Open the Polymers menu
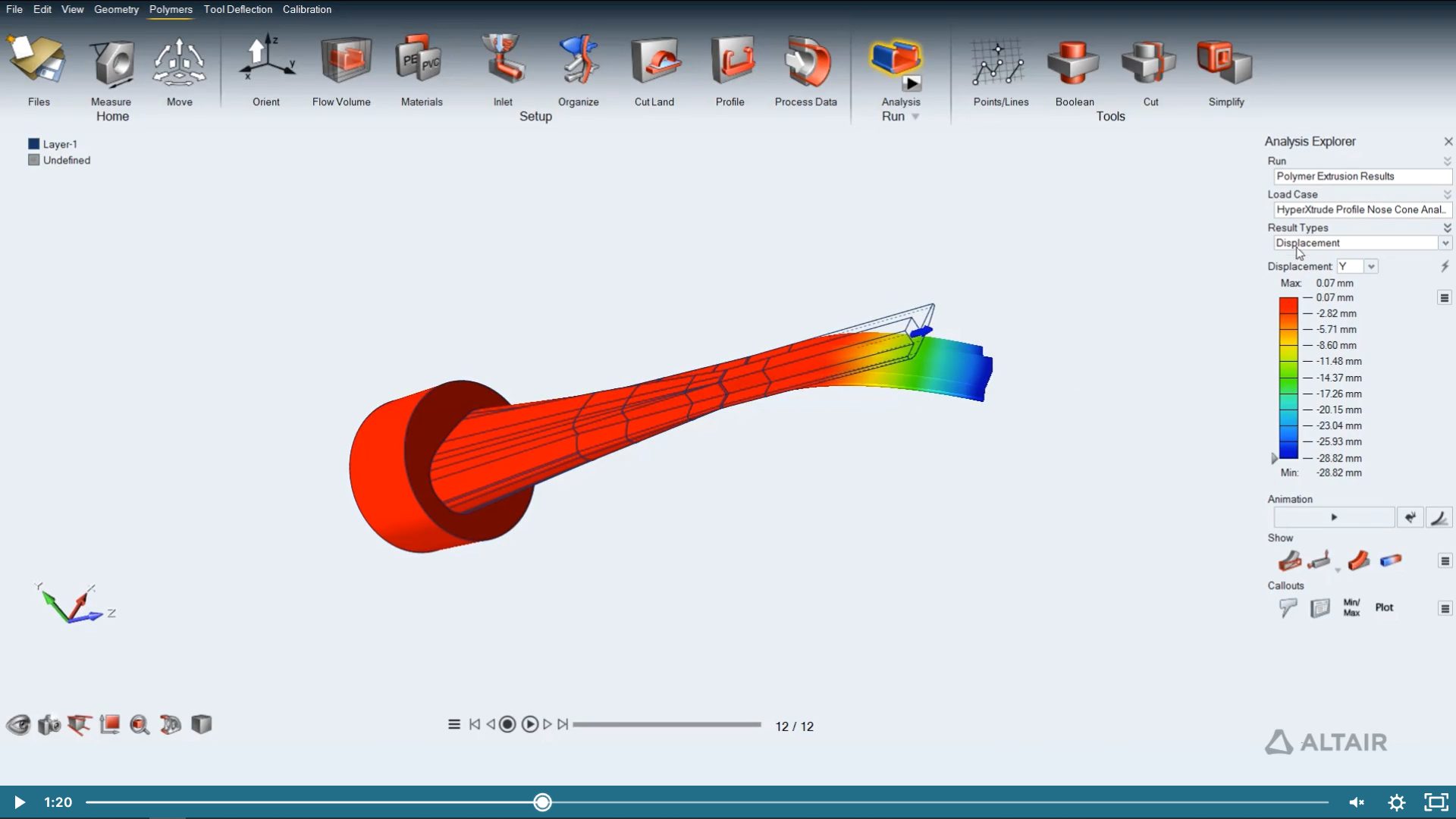Screen dimensions: 1456x819 [x=171, y=10]
